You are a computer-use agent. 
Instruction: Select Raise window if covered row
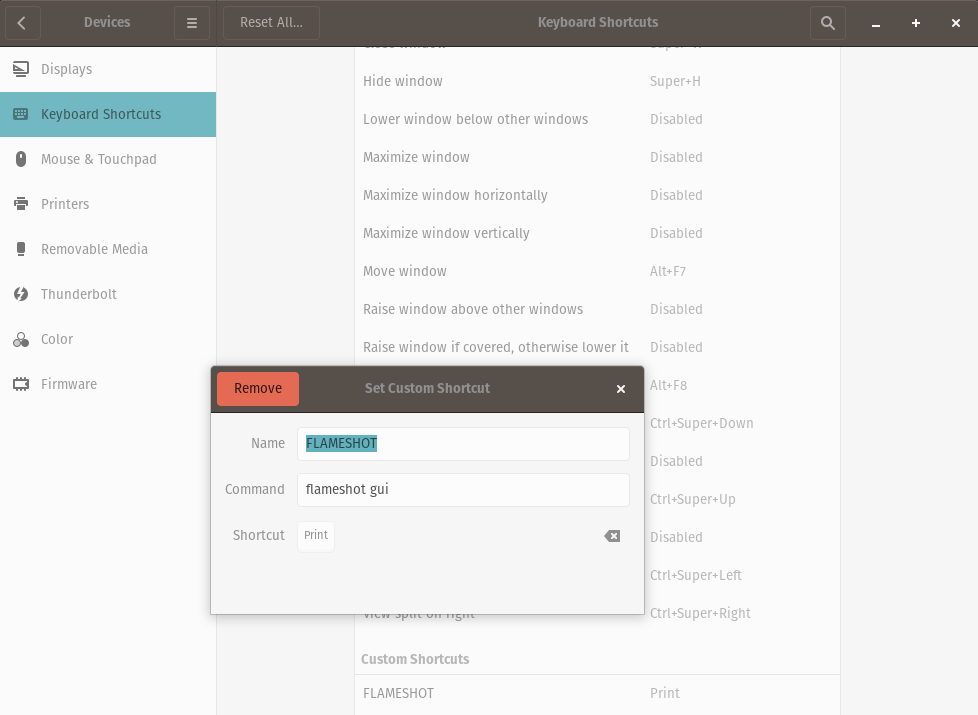tap(598, 348)
